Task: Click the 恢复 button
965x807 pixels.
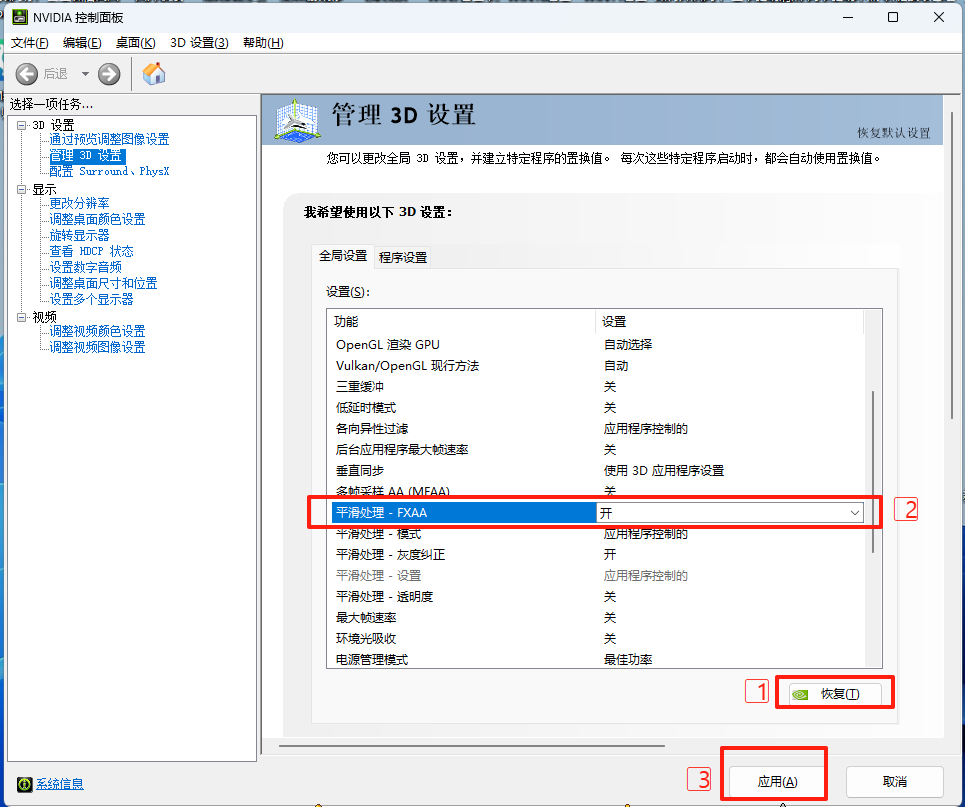Action: (835, 694)
